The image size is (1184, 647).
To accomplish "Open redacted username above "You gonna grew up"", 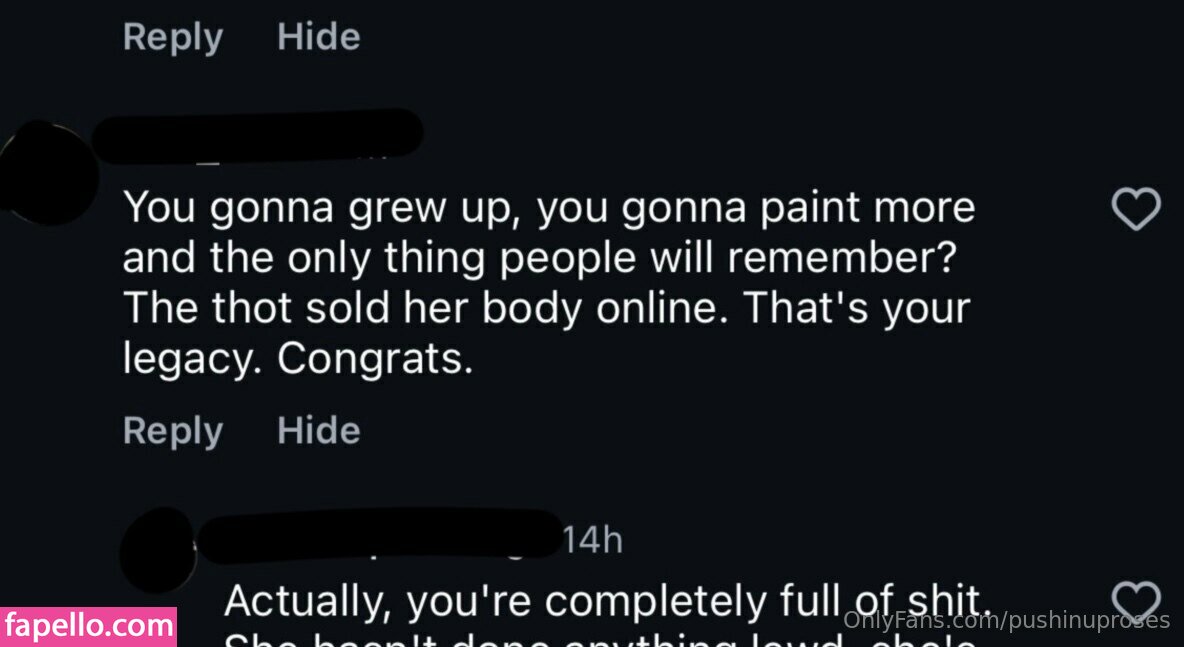I will tap(257, 137).
